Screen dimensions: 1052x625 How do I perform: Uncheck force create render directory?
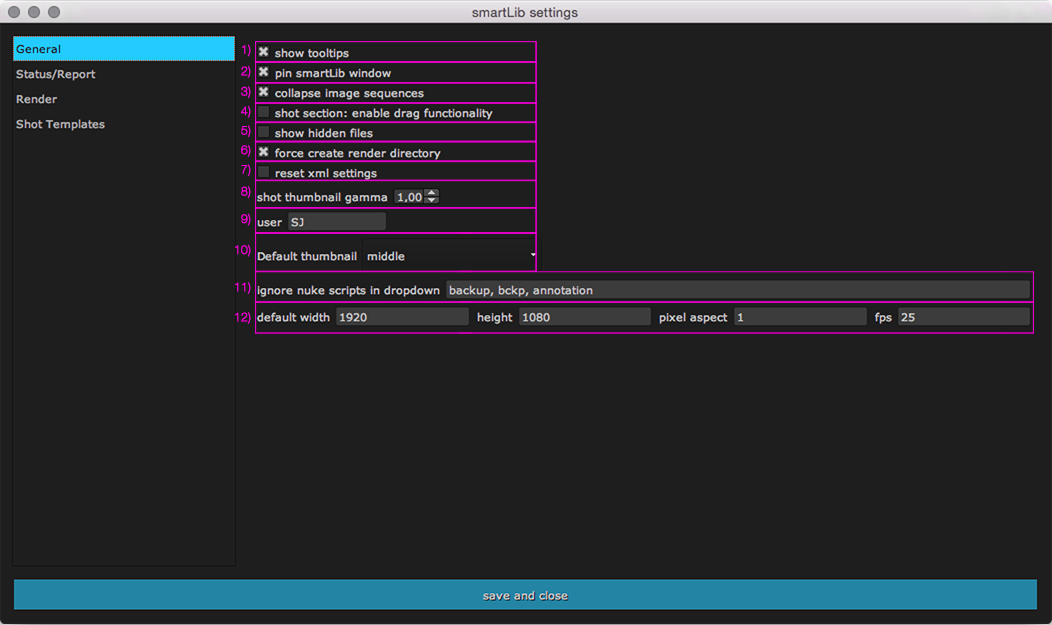click(x=264, y=153)
